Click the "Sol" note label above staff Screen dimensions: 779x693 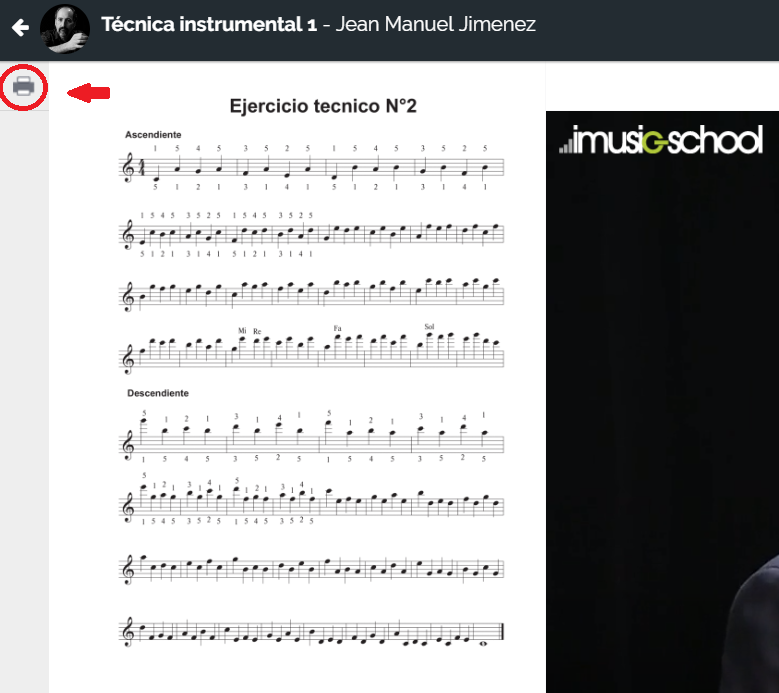click(429, 326)
